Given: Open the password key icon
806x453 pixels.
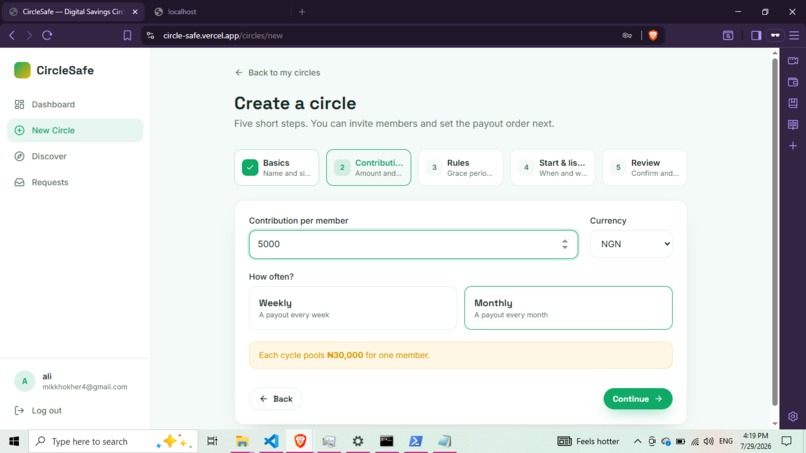Looking at the screenshot, I should click(627, 35).
